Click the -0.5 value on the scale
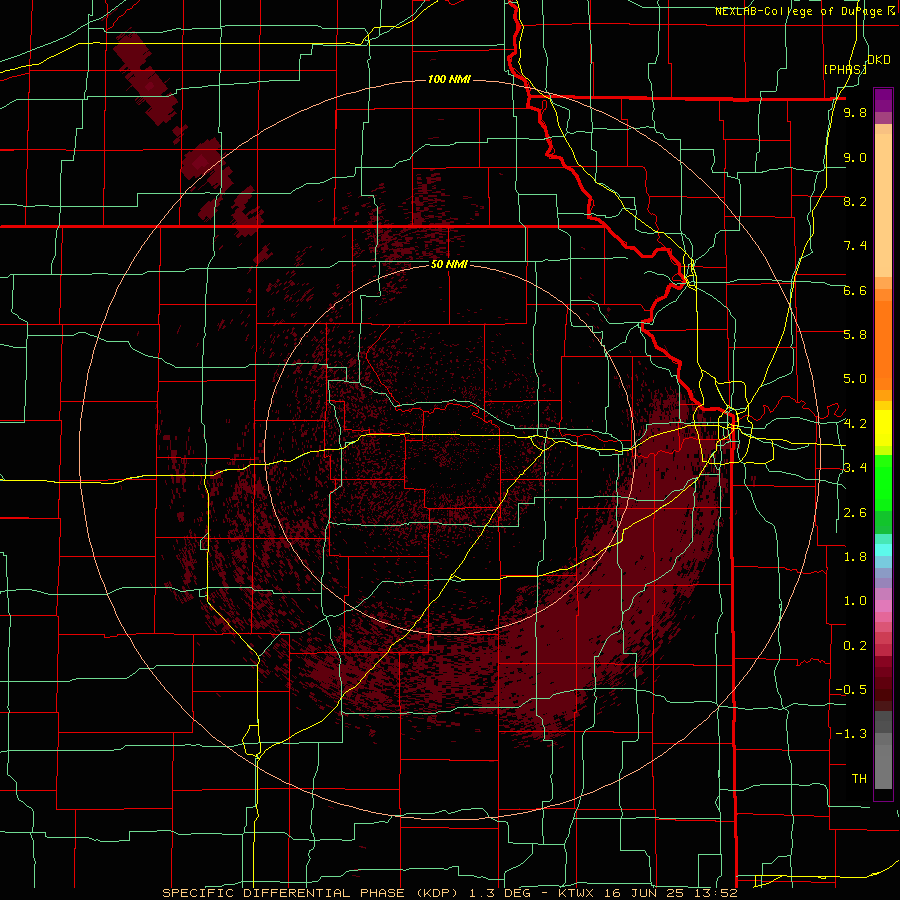This screenshot has width=900, height=900. tap(851, 690)
